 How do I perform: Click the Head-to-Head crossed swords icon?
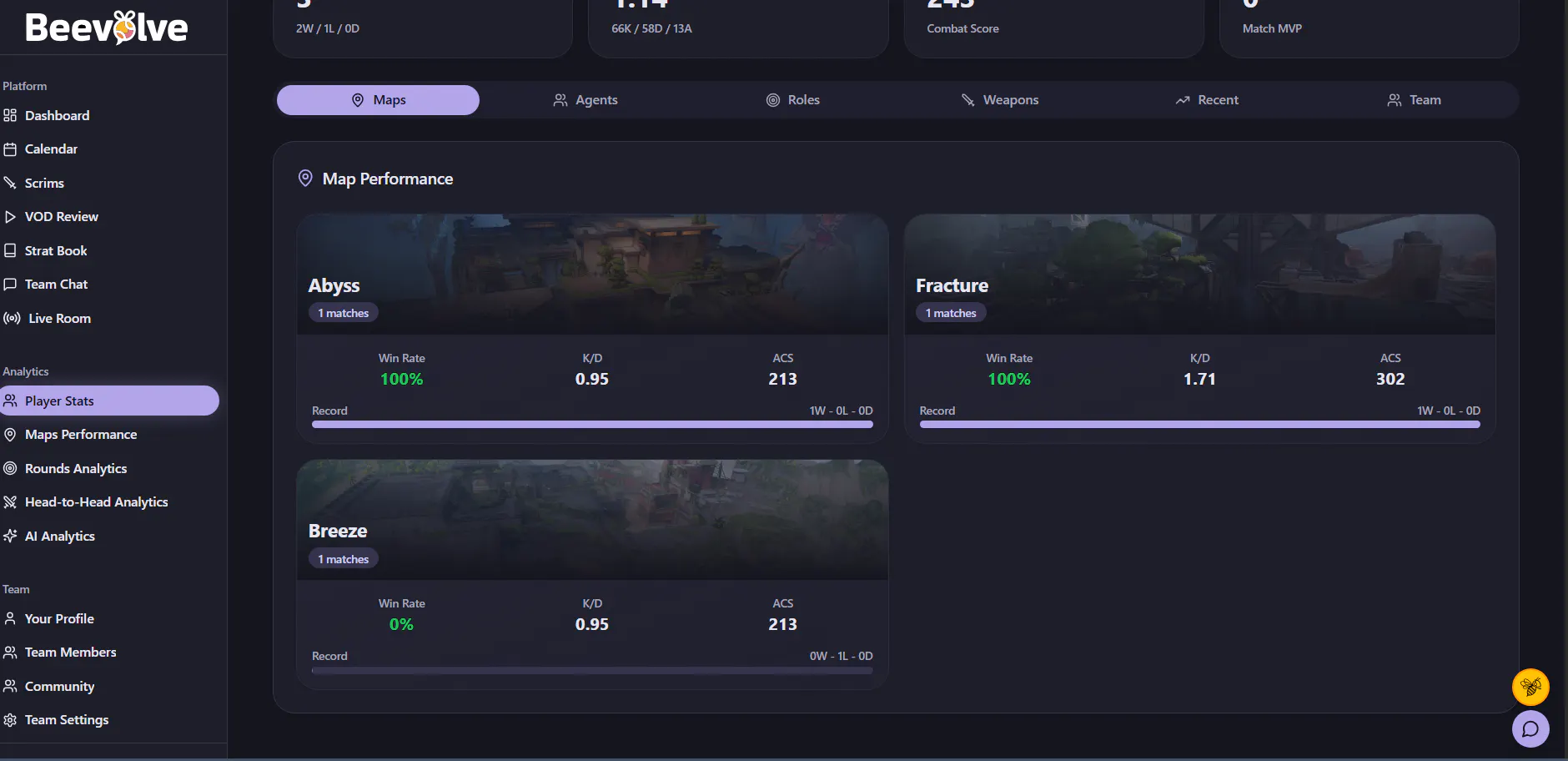tap(10, 502)
